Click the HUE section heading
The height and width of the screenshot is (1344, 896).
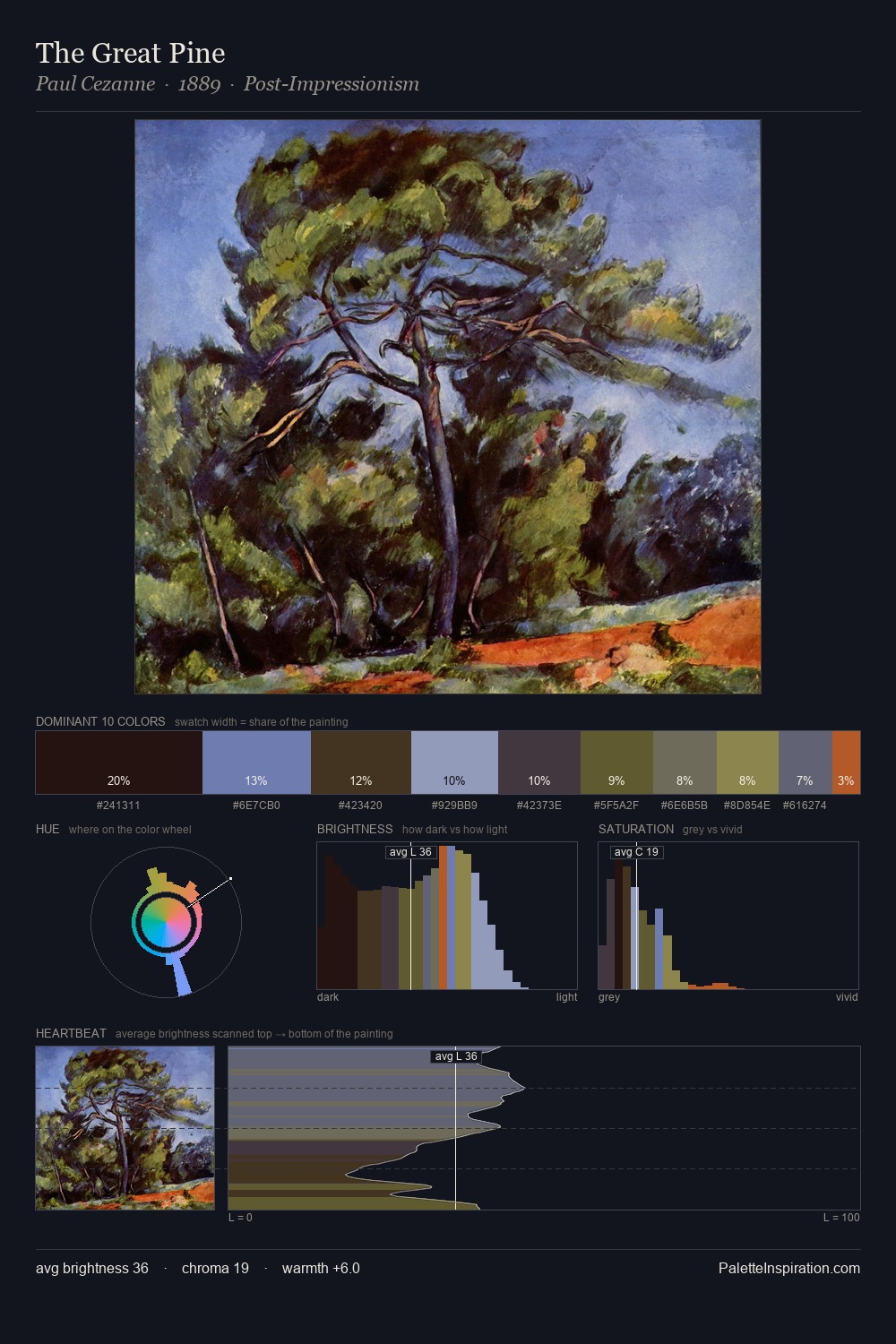(47, 829)
